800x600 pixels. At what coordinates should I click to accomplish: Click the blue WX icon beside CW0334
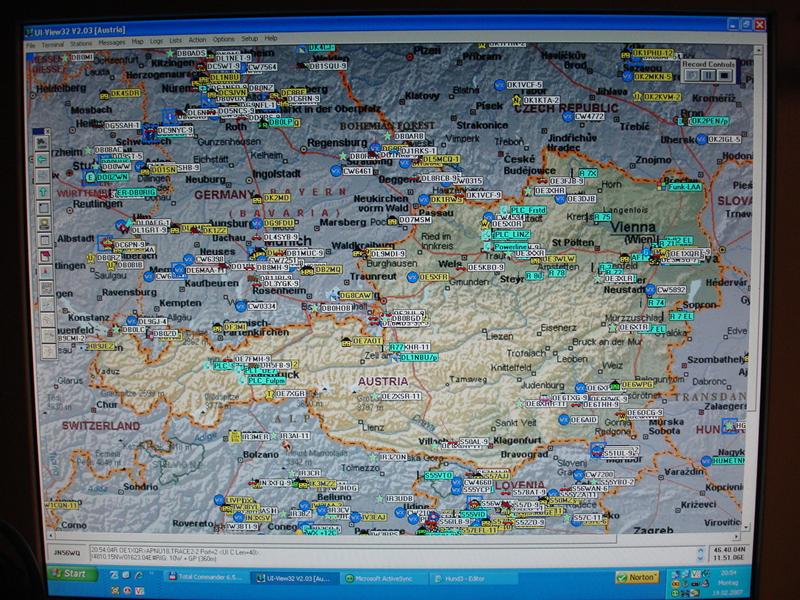[x=241, y=307]
